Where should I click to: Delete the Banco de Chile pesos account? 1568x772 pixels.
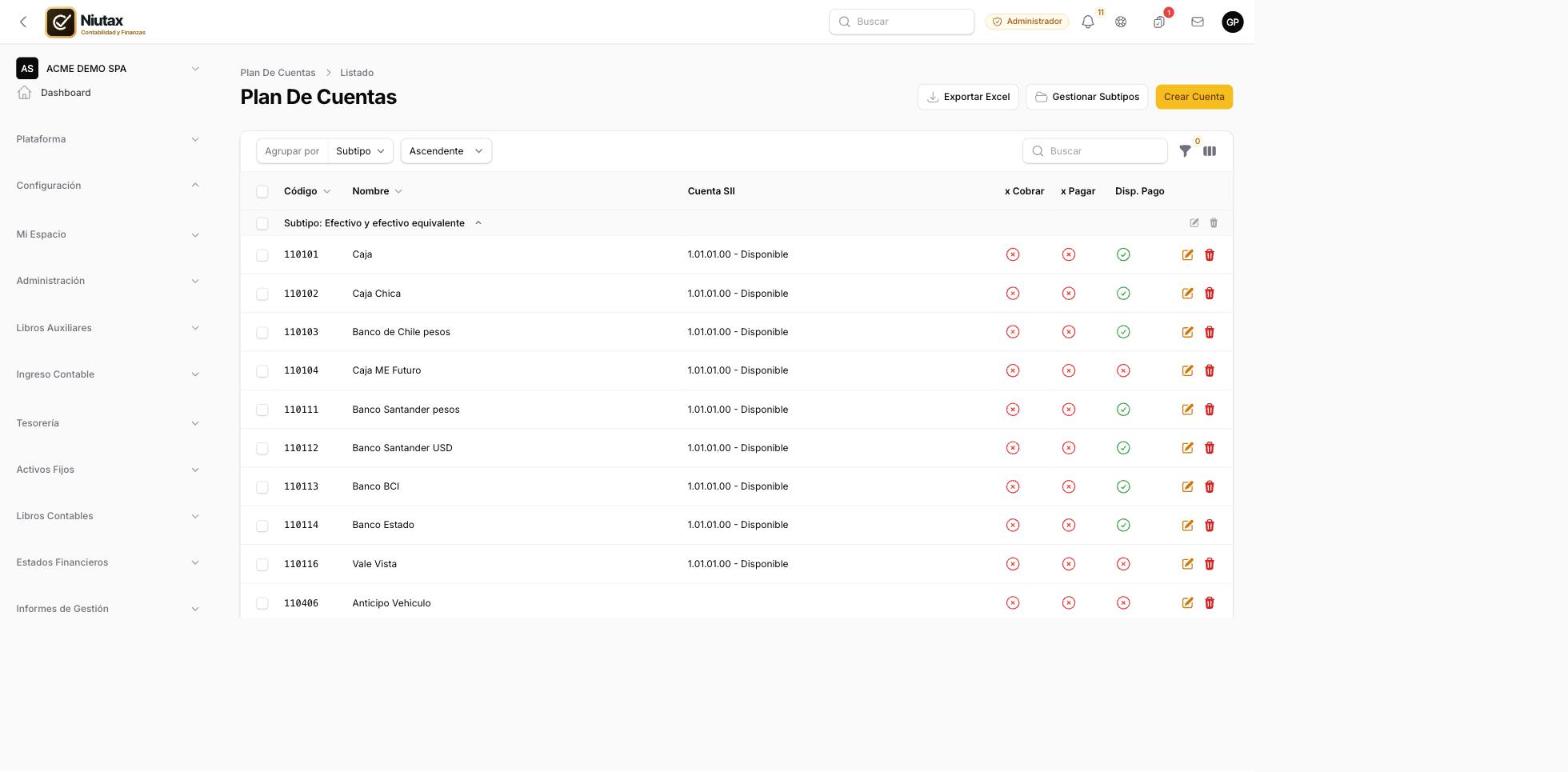1209,332
